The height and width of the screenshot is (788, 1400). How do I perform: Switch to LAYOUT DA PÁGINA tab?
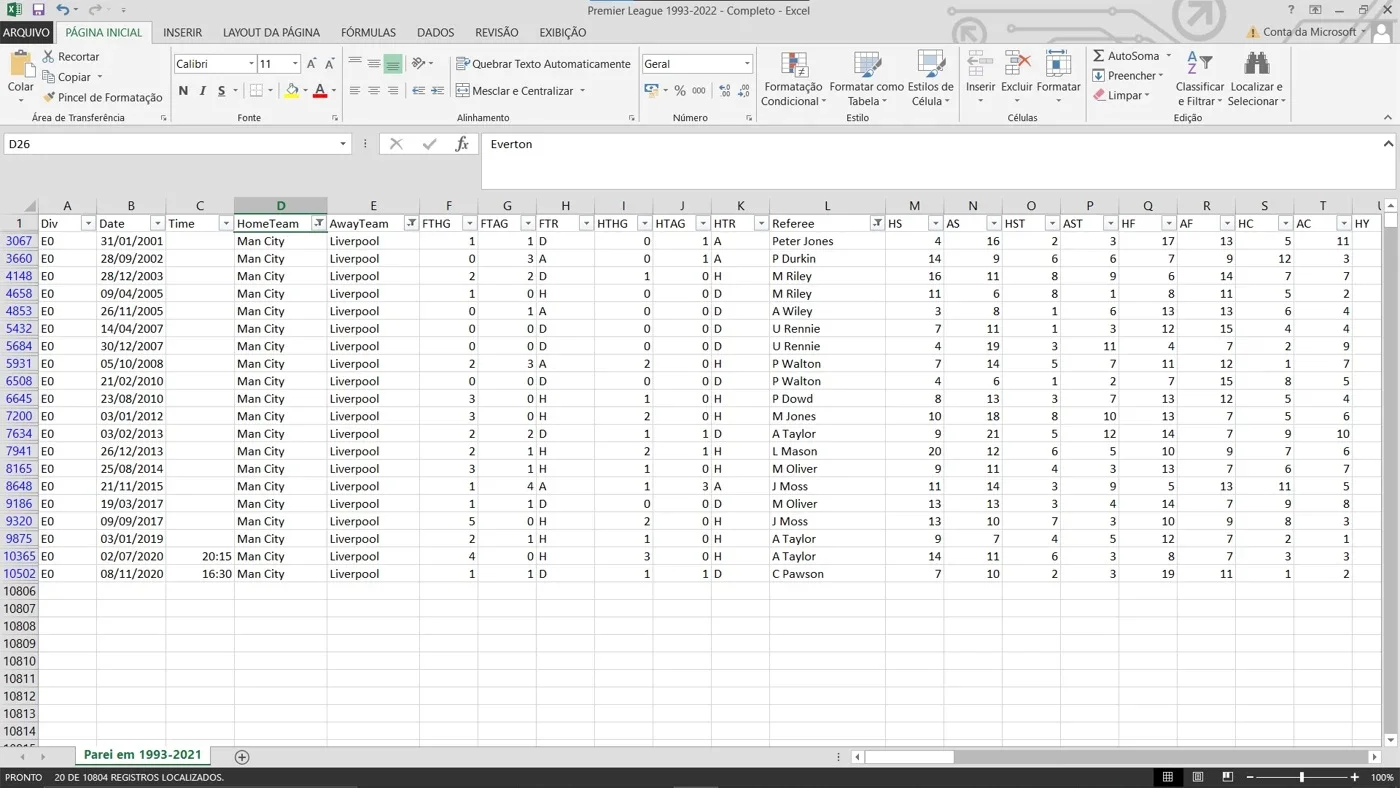click(271, 33)
